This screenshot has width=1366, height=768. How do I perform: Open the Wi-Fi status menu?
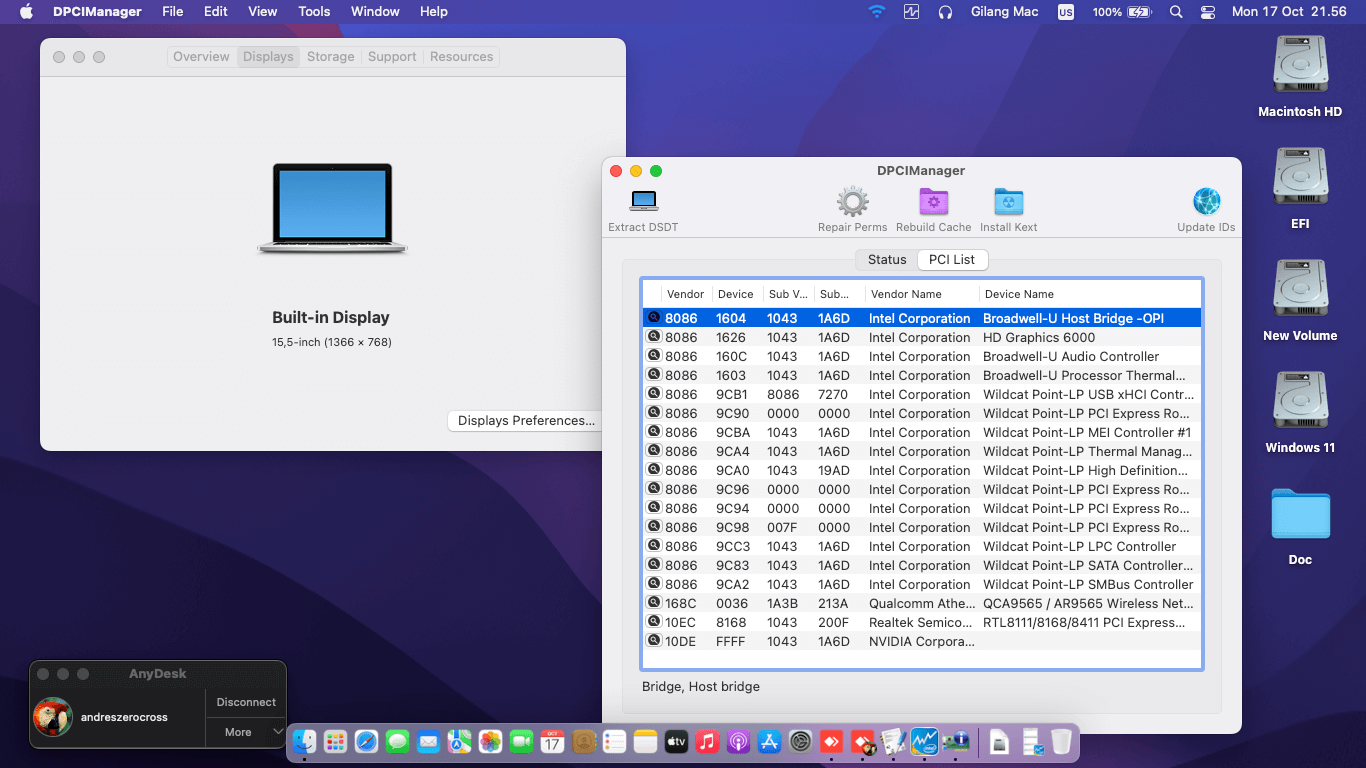click(877, 12)
